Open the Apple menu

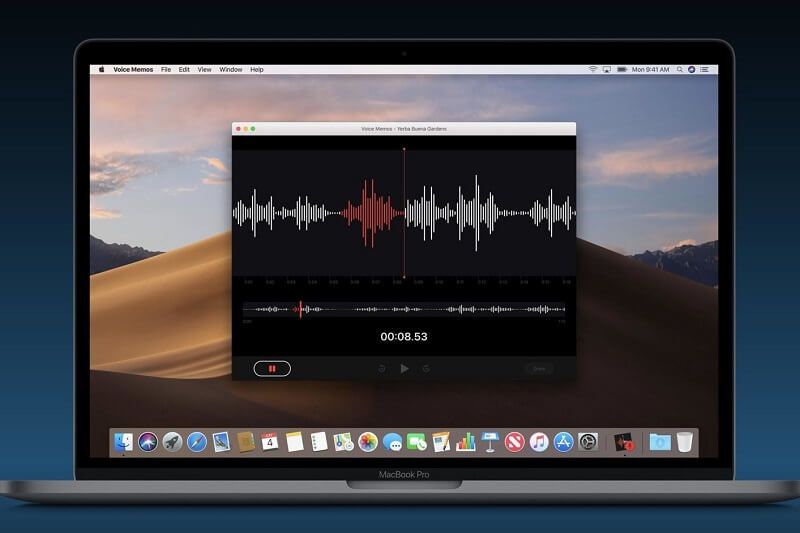tap(102, 69)
